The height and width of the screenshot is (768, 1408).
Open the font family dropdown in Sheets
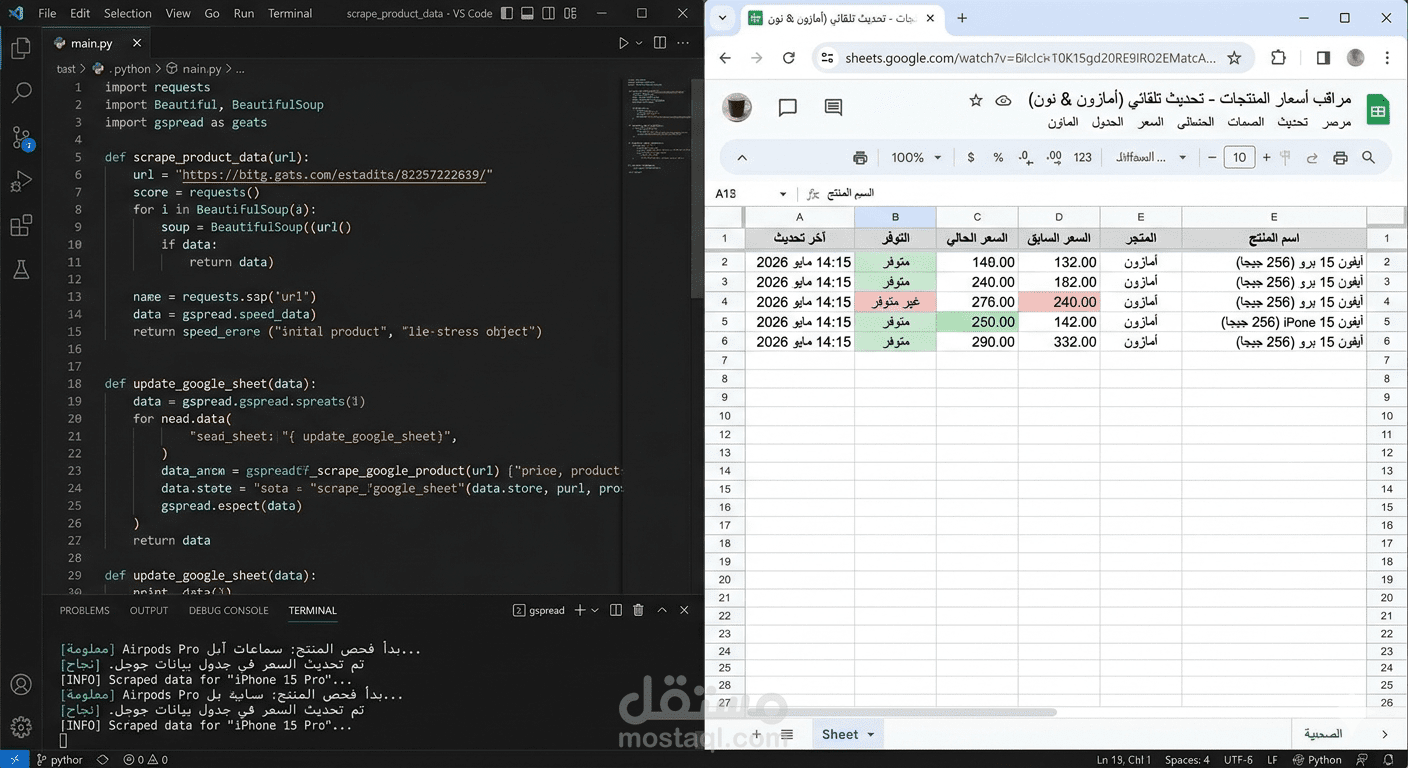pos(1151,158)
